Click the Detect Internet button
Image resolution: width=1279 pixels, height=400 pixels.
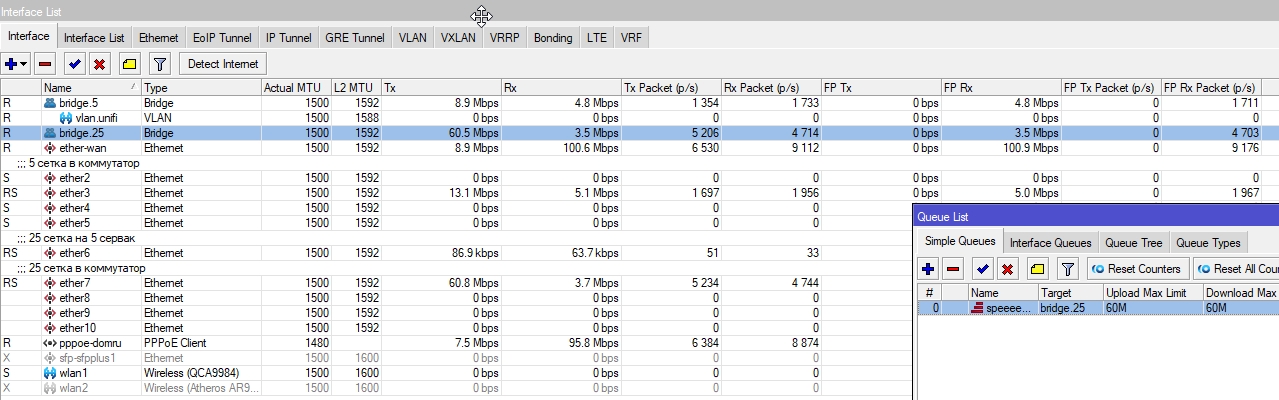tap(223, 64)
